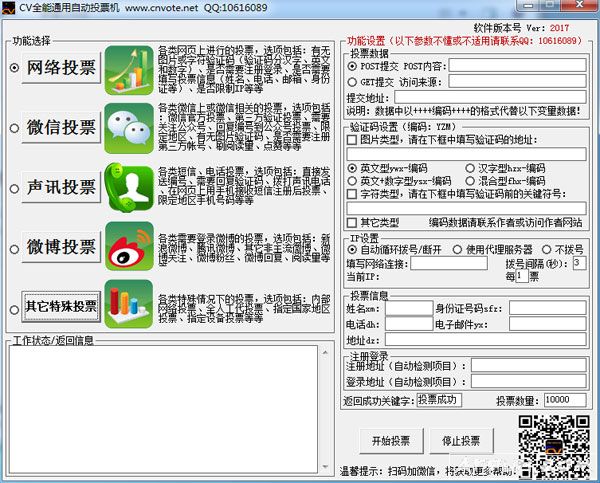Click the app icon in the title bar

[10, 9]
